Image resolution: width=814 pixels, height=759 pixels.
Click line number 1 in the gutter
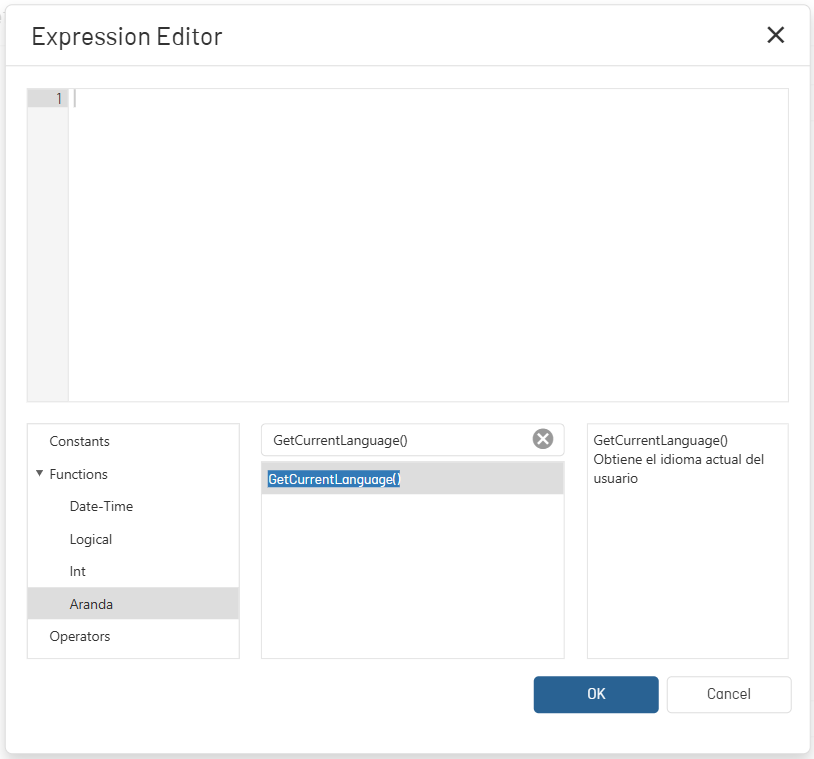point(59,98)
